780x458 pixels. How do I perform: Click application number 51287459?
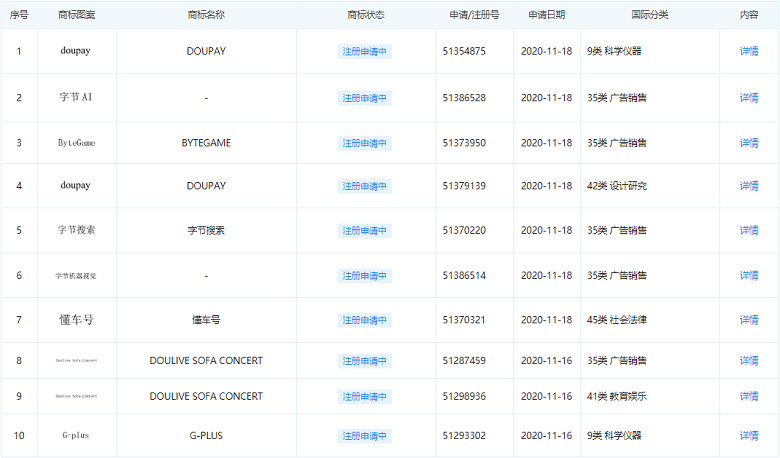pyautogui.click(x=464, y=361)
